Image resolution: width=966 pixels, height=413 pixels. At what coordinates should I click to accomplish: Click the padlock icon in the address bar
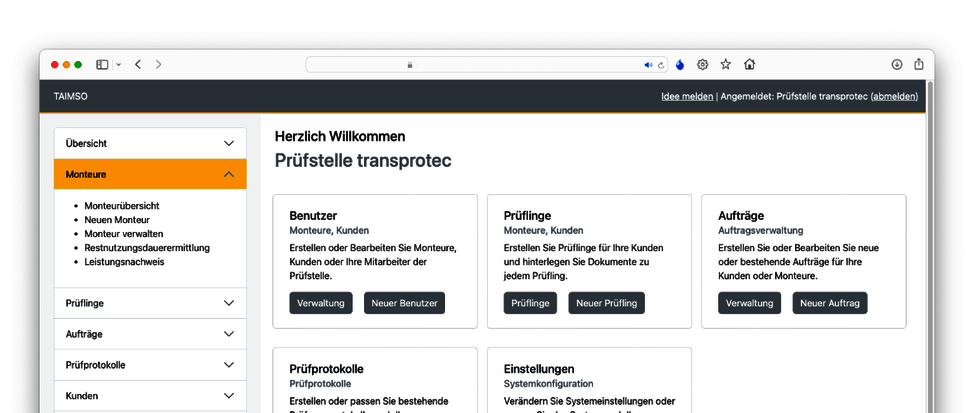[x=410, y=65]
